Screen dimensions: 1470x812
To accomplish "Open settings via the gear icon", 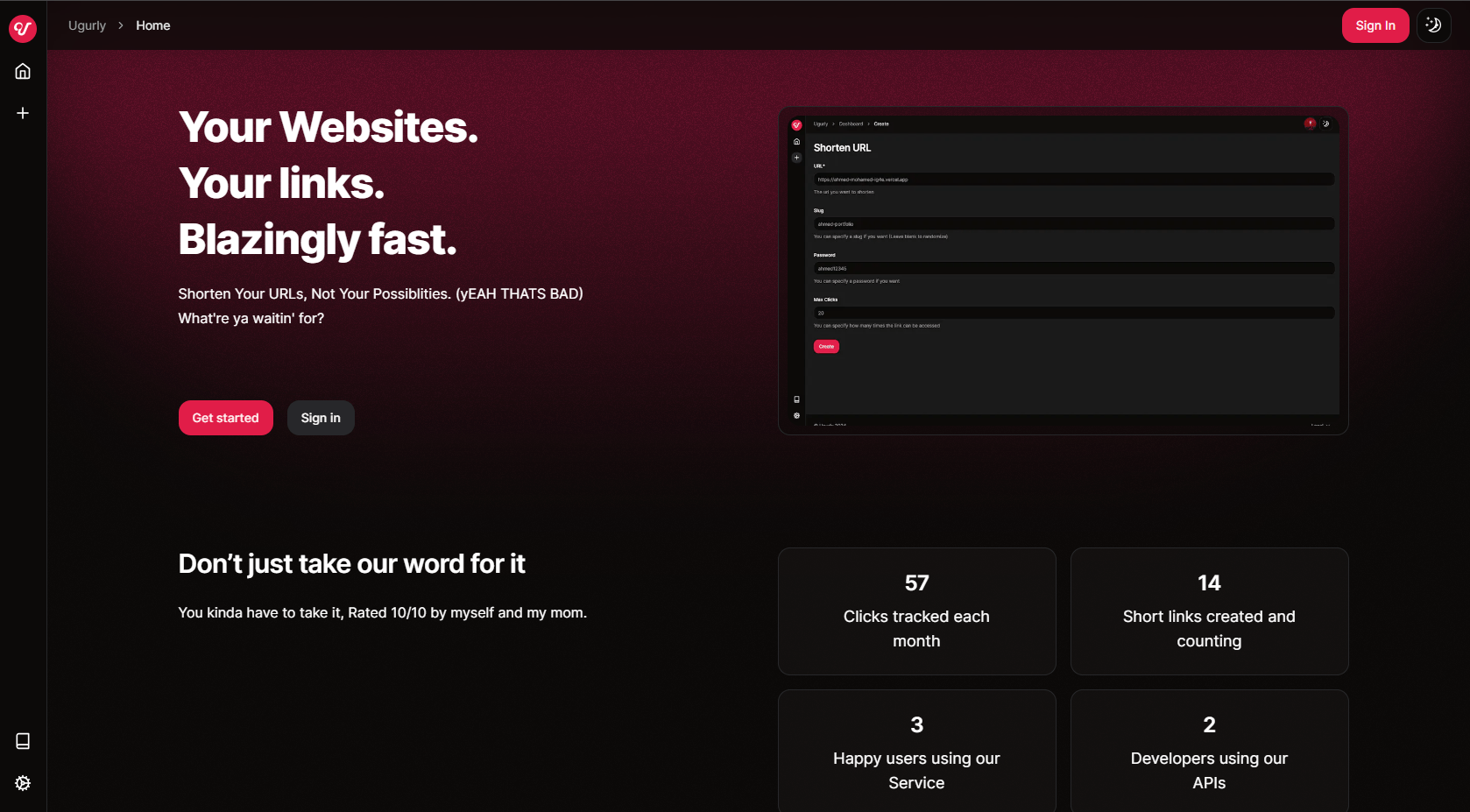I will (23, 783).
